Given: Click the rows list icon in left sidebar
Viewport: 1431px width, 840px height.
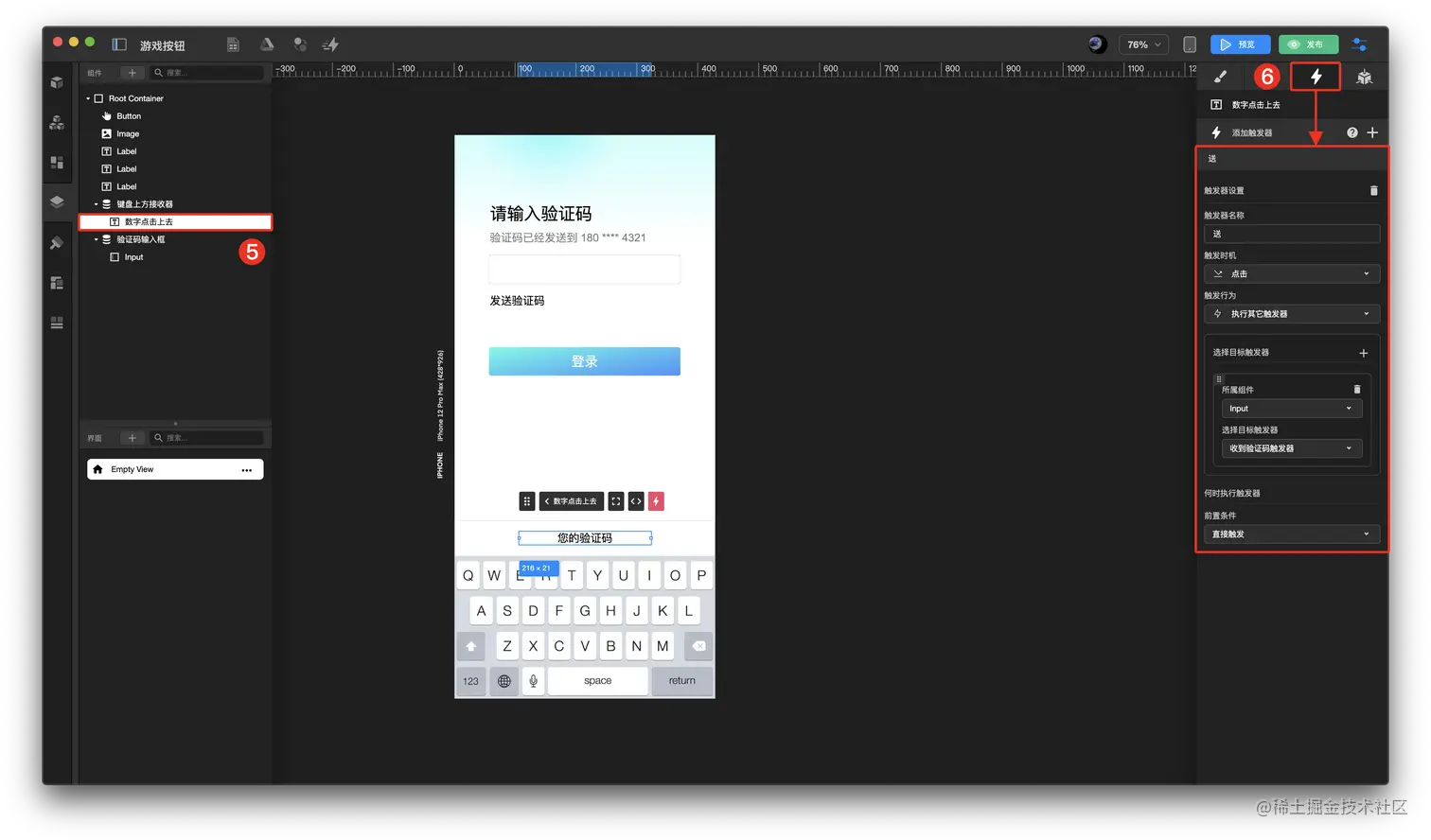Looking at the screenshot, I should [57, 323].
